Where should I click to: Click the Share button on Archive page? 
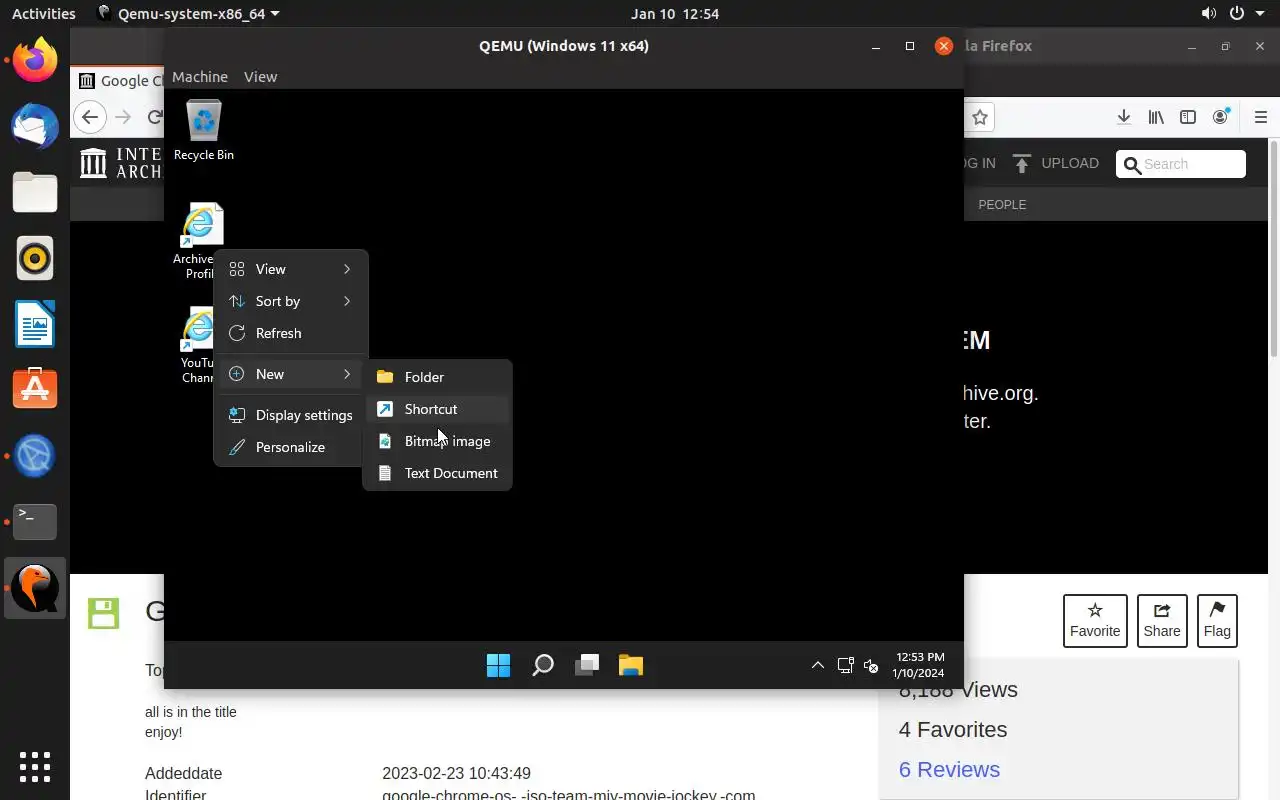[1162, 620]
